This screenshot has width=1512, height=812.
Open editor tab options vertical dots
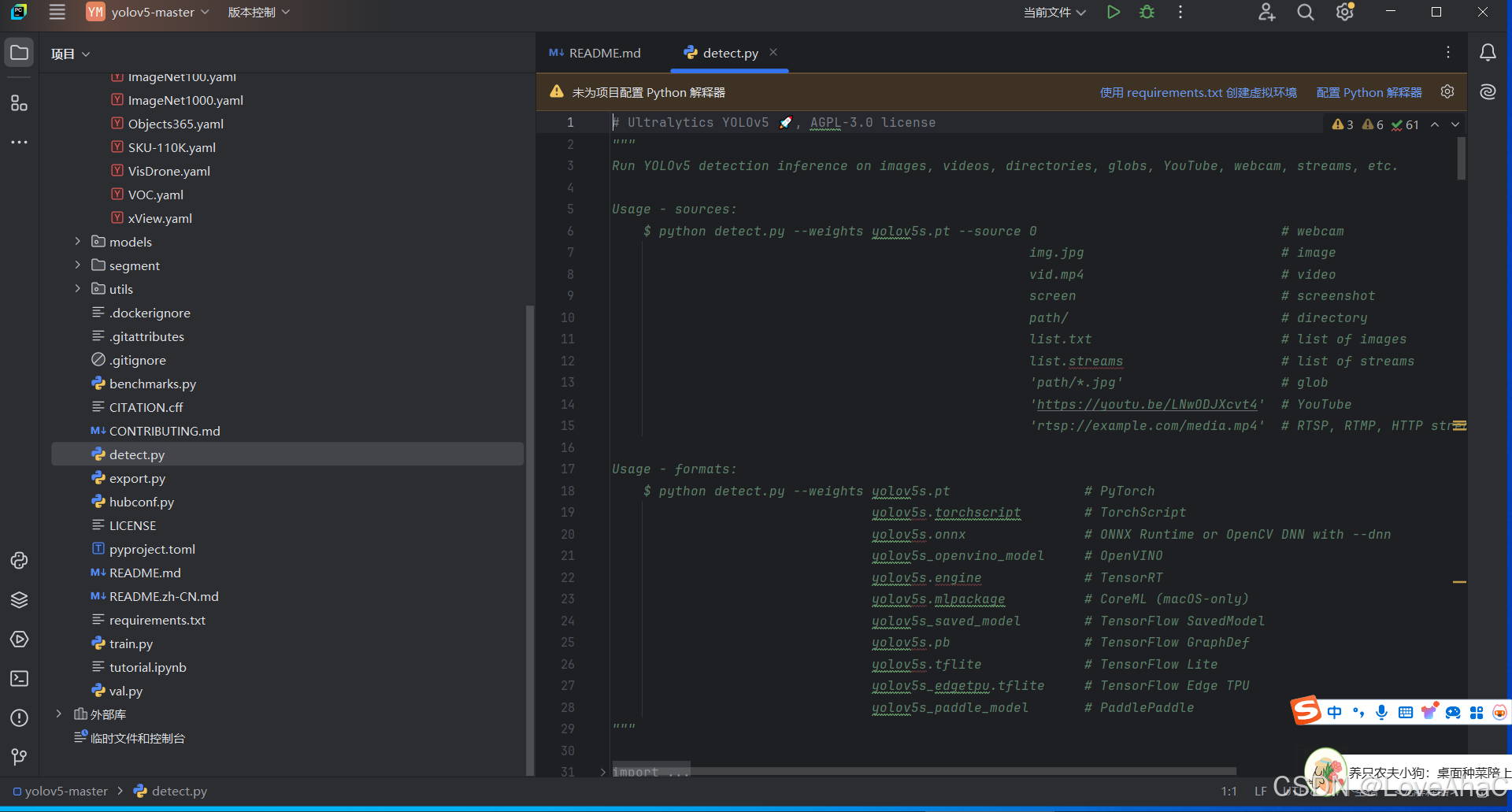(1448, 52)
